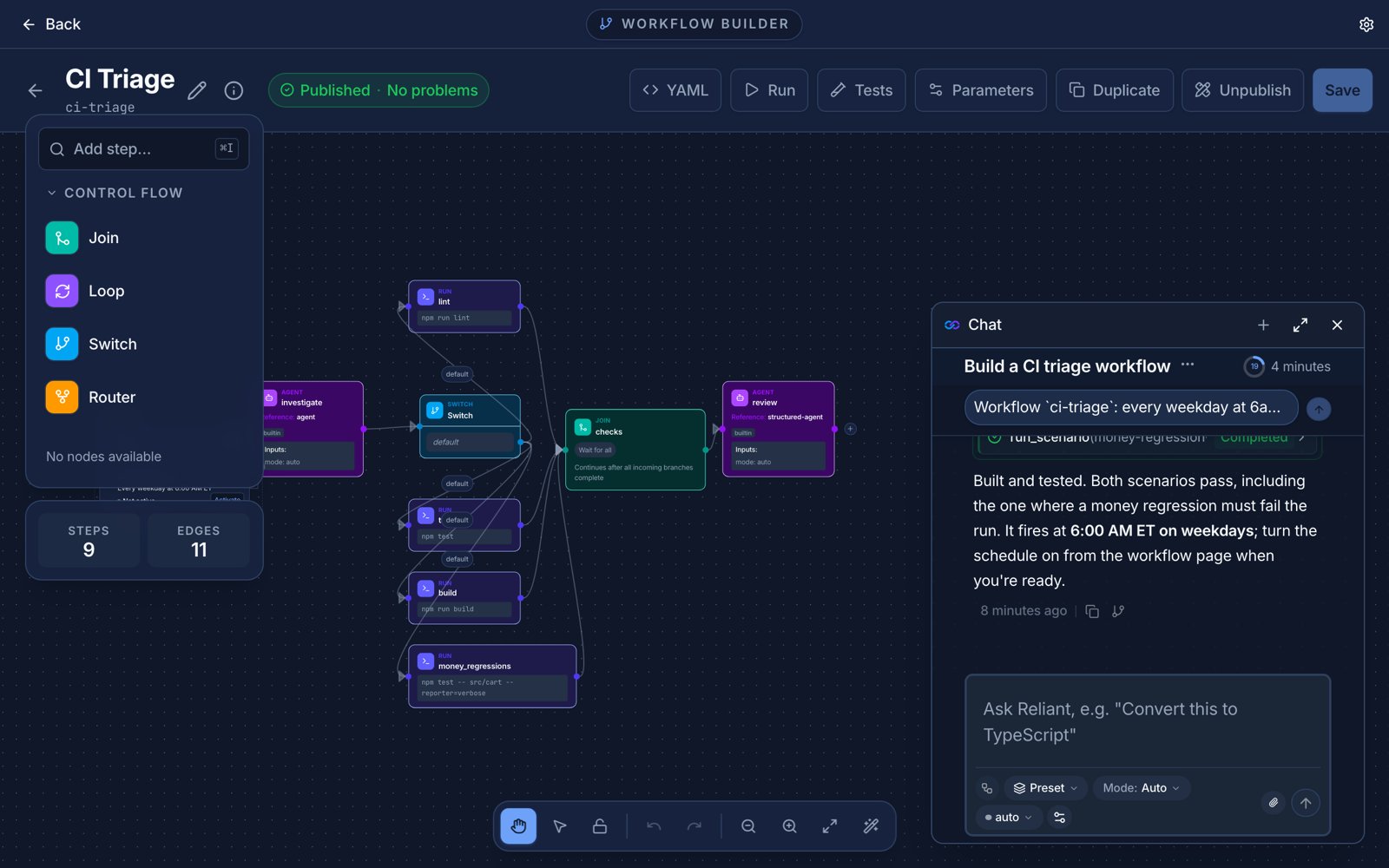This screenshot has width=1389, height=868.
Task: Open chat title more options ellipsis
Action: point(1188,365)
